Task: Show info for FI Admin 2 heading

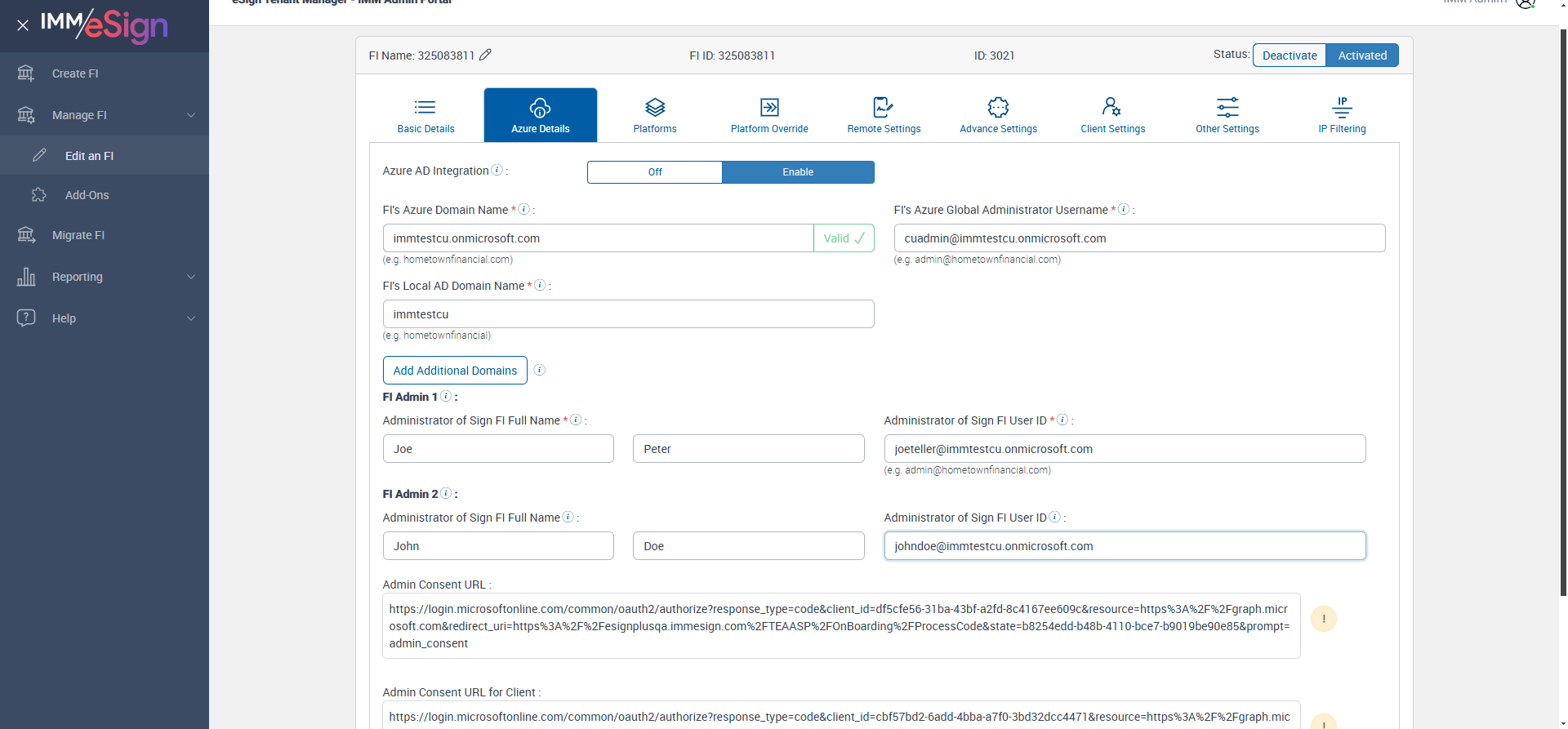Action: 446,493
